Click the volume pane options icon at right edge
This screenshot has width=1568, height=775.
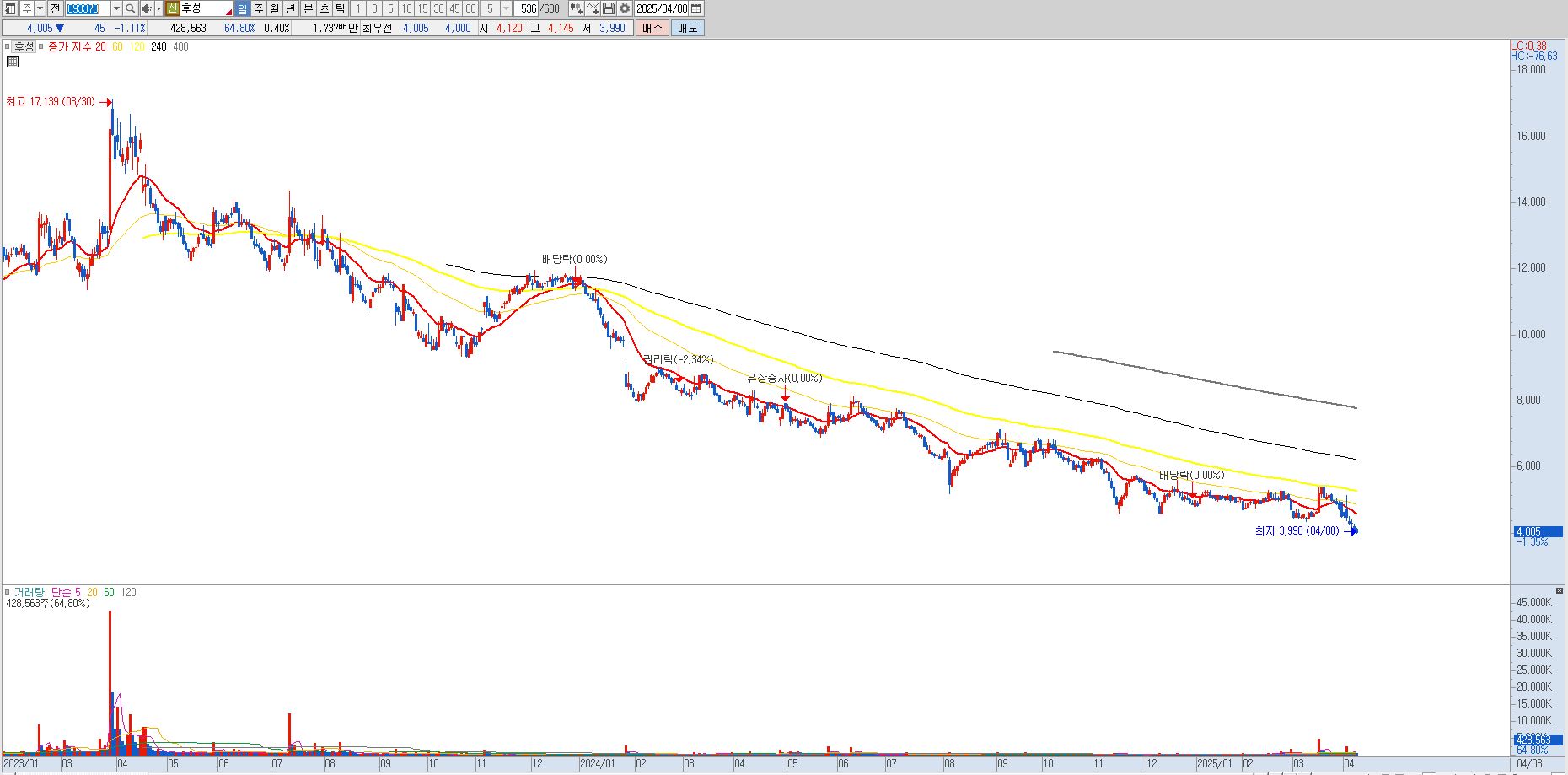pyautogui.click(x=1560, y=590)
